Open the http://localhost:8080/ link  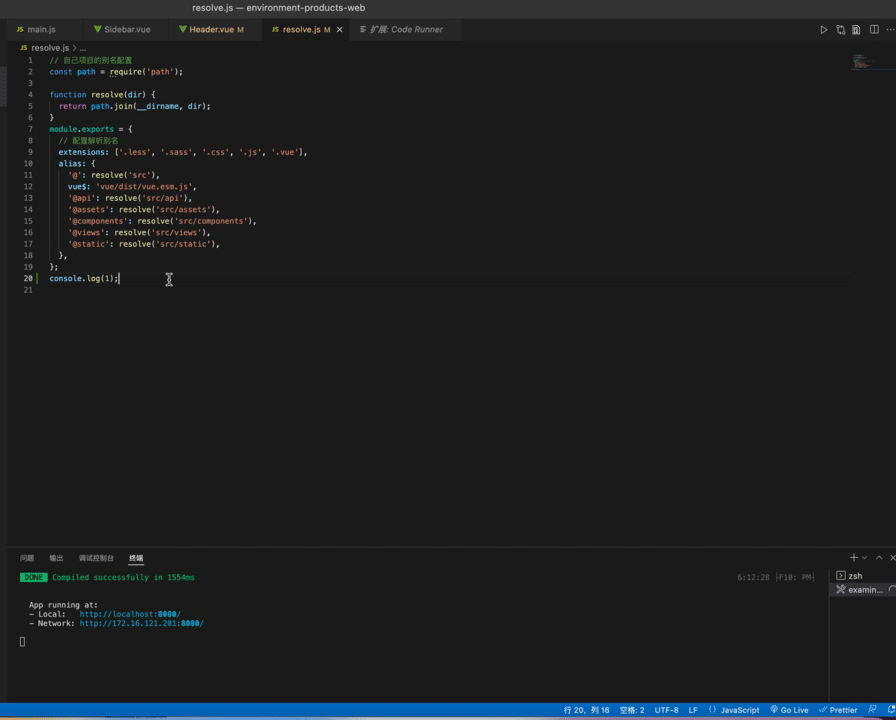click(x=130, y=614)
